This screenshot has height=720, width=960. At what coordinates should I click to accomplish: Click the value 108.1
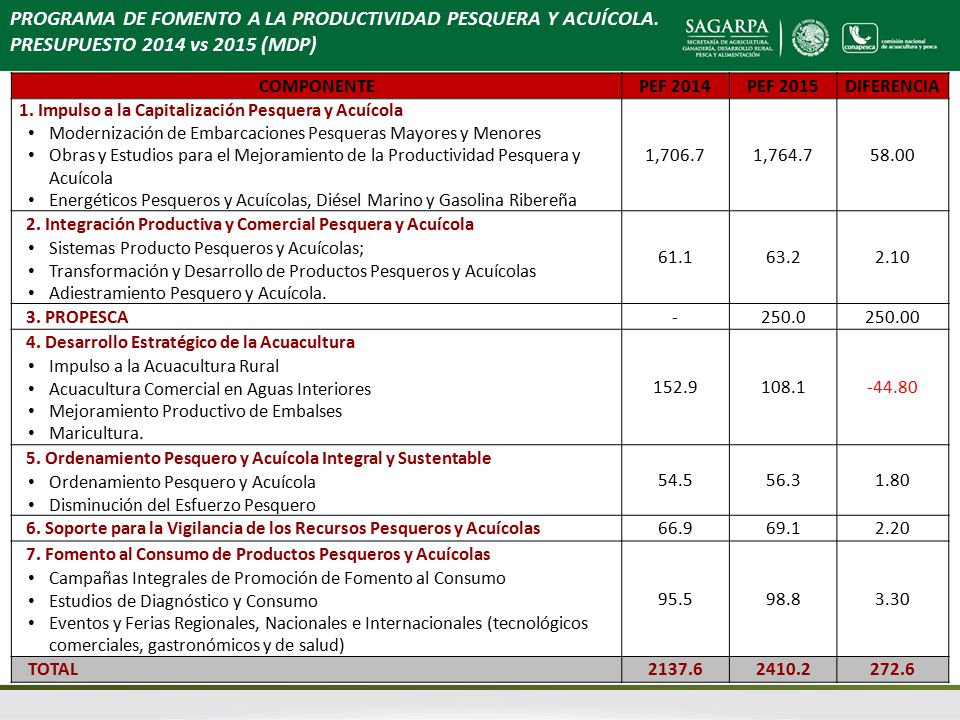tap(782, 387)
